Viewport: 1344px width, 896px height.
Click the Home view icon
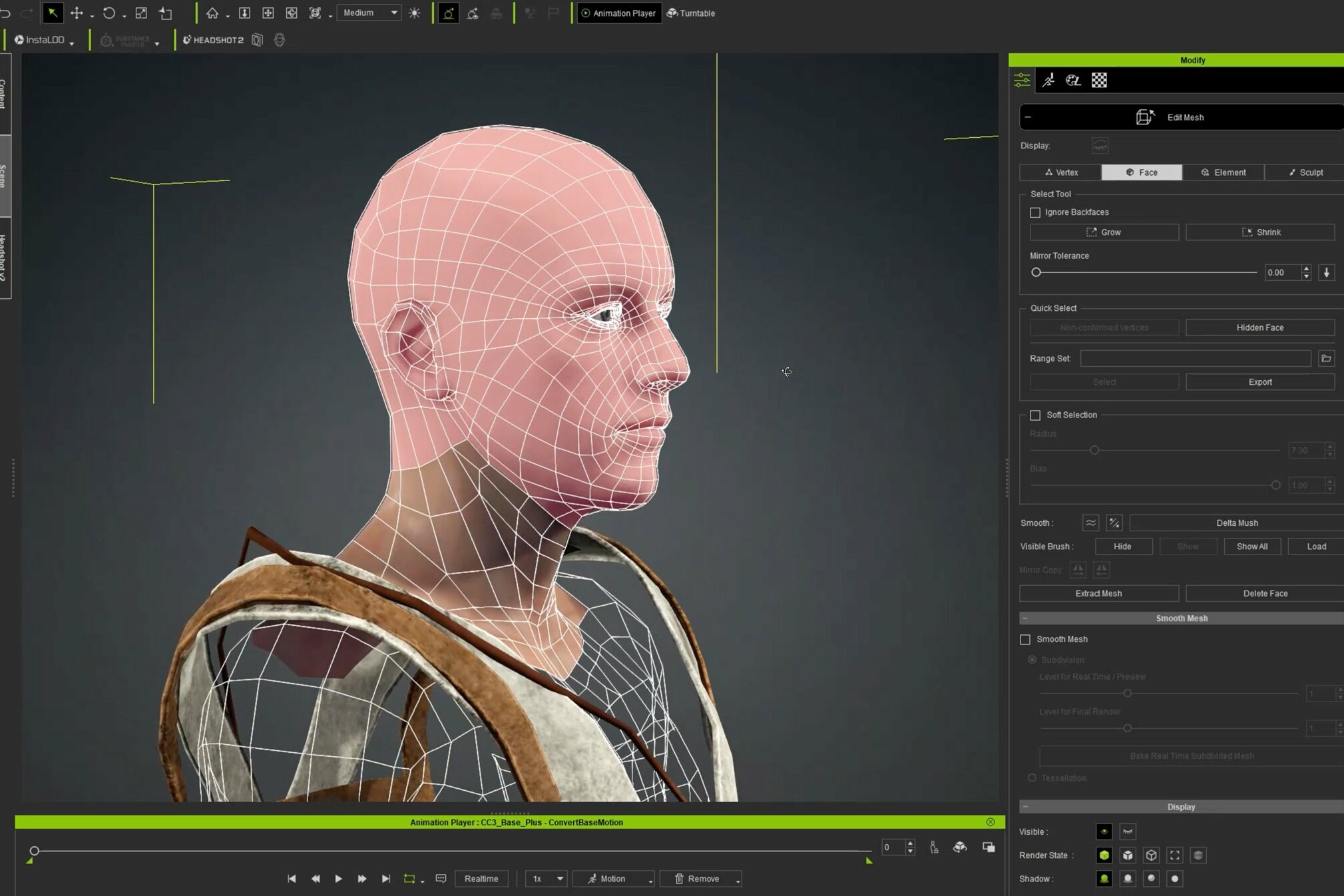point(212,13)
